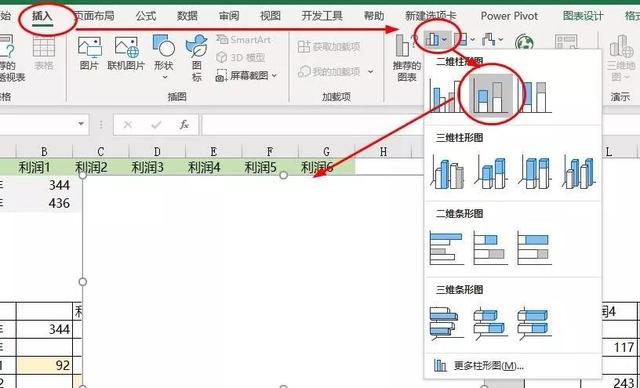Click the fx insert function icon
This screenshot has width=640, height=388.
coord(184,124)
